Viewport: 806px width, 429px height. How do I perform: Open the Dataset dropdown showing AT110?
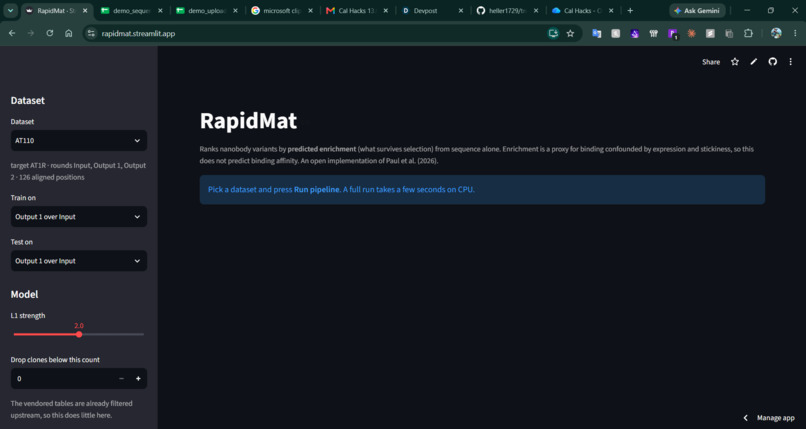pyautogui.click(x=79, y=140)
